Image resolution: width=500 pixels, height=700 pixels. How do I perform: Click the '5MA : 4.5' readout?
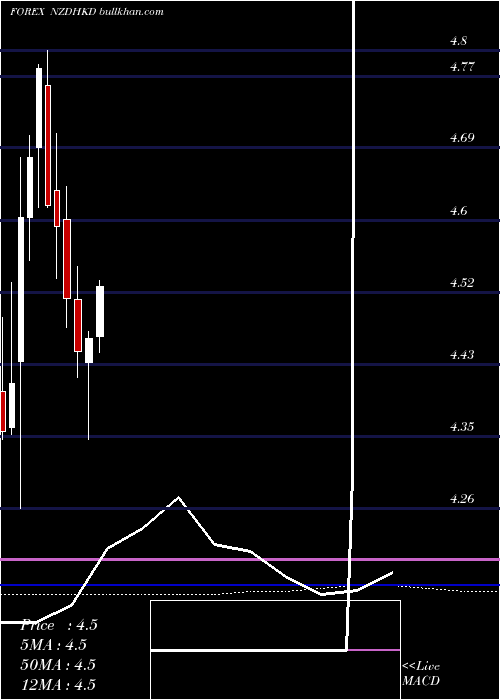(x=54, y=645)
